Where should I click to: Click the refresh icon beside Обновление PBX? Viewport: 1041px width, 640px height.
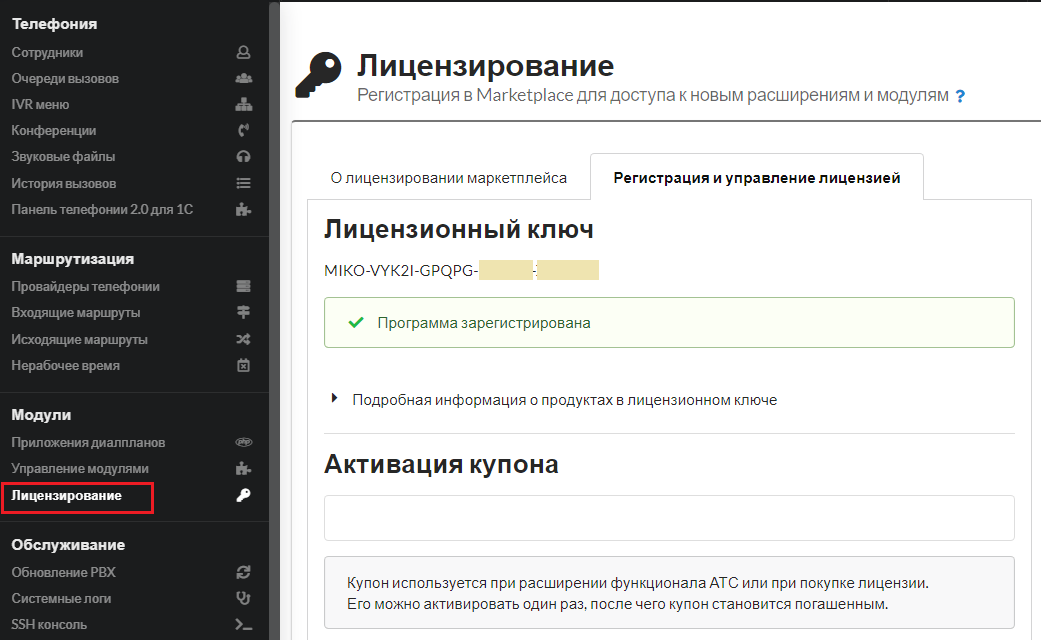[x=243, y=571]
